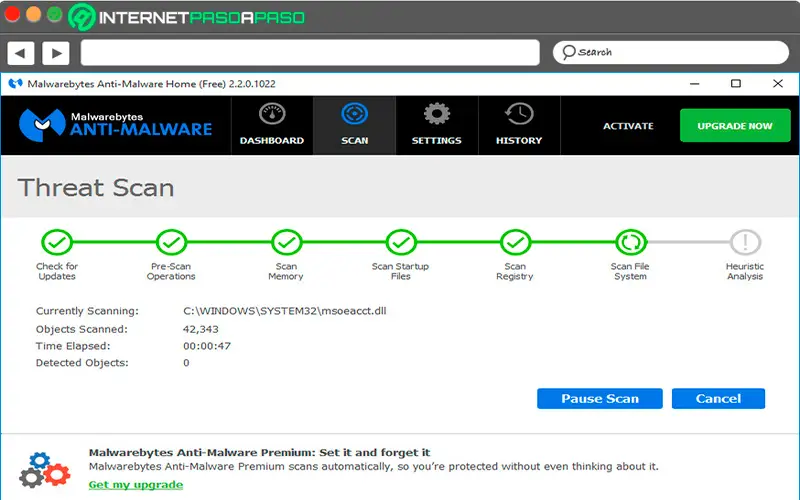
Task: Click the Scan Startup Files checkmark icon
Action: (x=401, y=242)
